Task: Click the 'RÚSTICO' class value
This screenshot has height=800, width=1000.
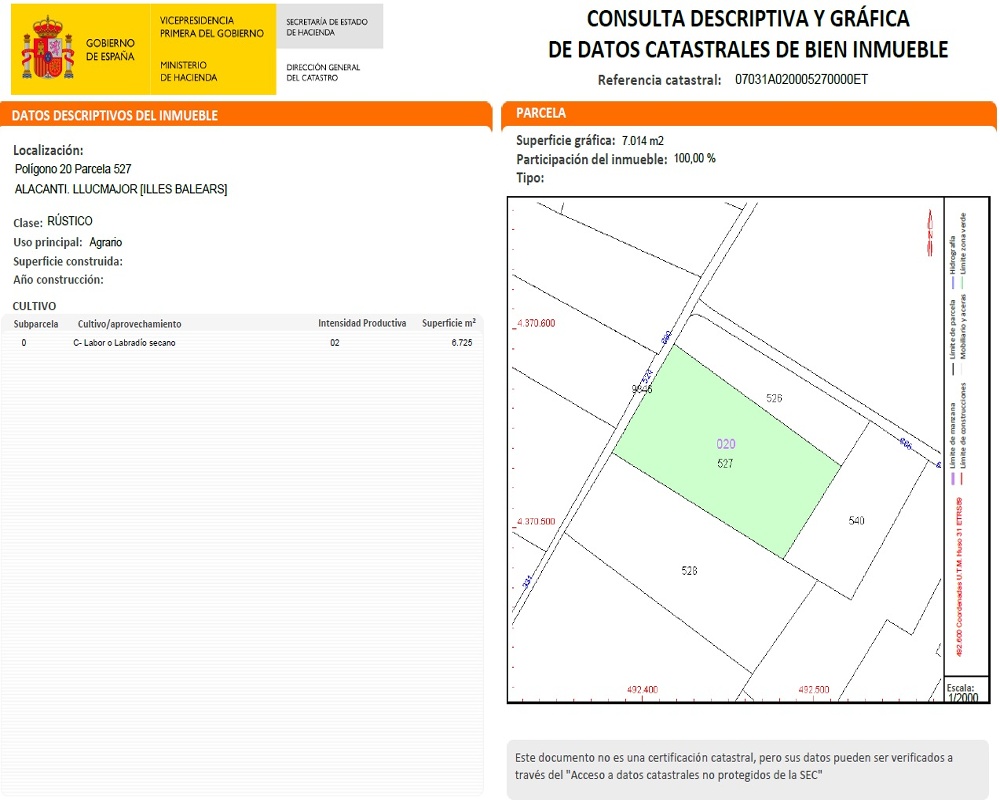Action: 70,221
